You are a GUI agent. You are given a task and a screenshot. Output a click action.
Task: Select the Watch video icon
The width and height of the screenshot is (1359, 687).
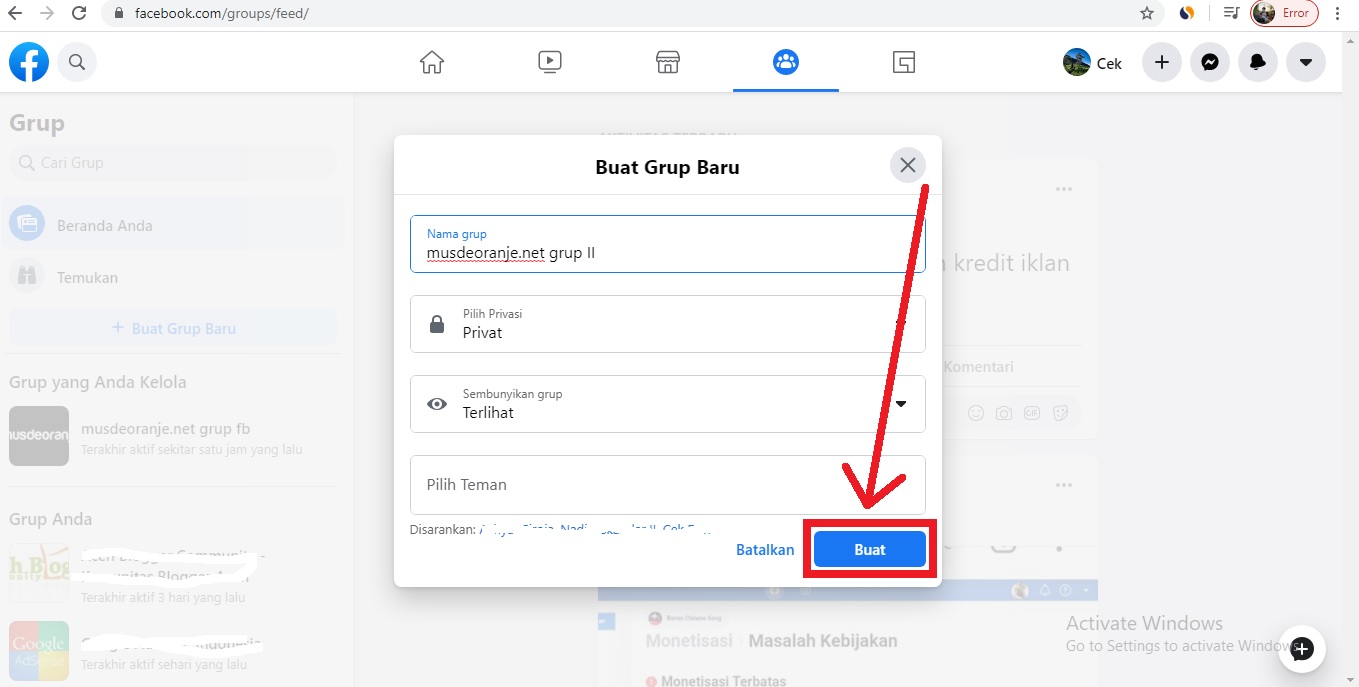click(549, 61)
